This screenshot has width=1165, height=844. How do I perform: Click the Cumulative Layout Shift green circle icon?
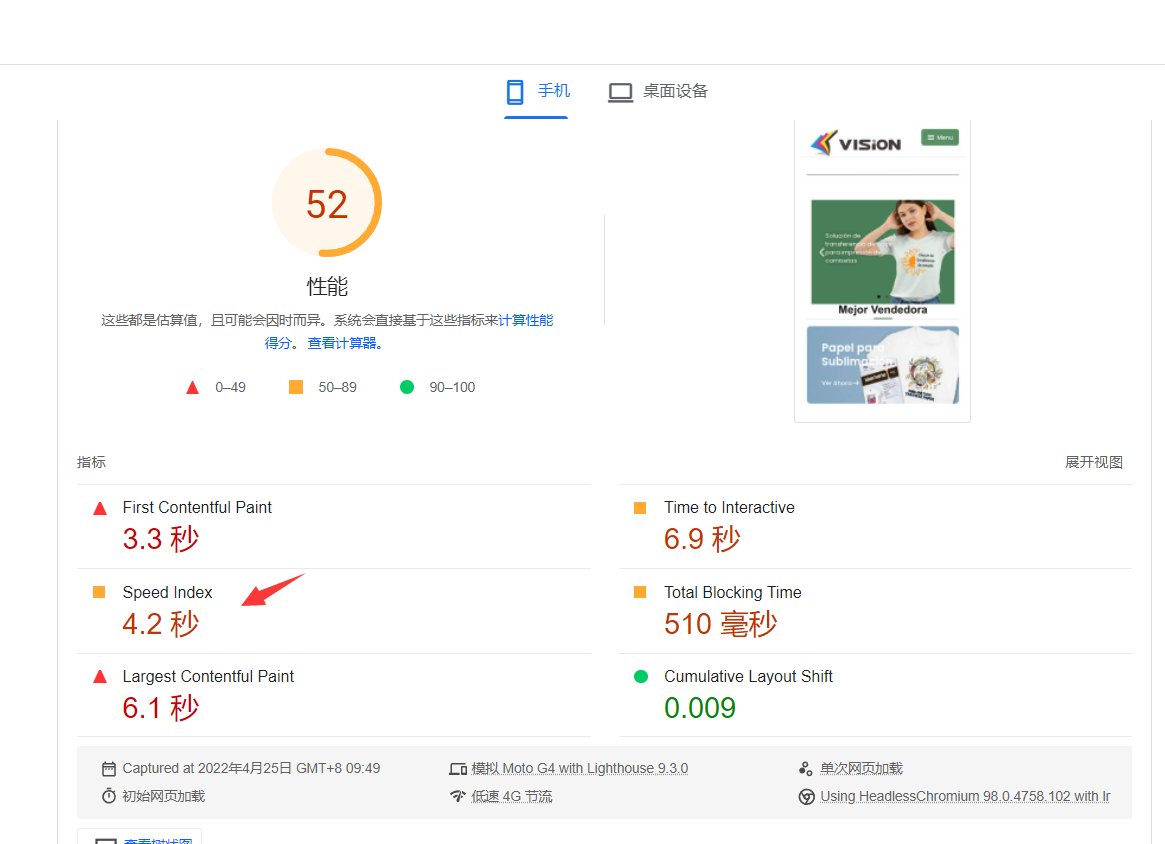pyautogui.click(x=640, y=676)
